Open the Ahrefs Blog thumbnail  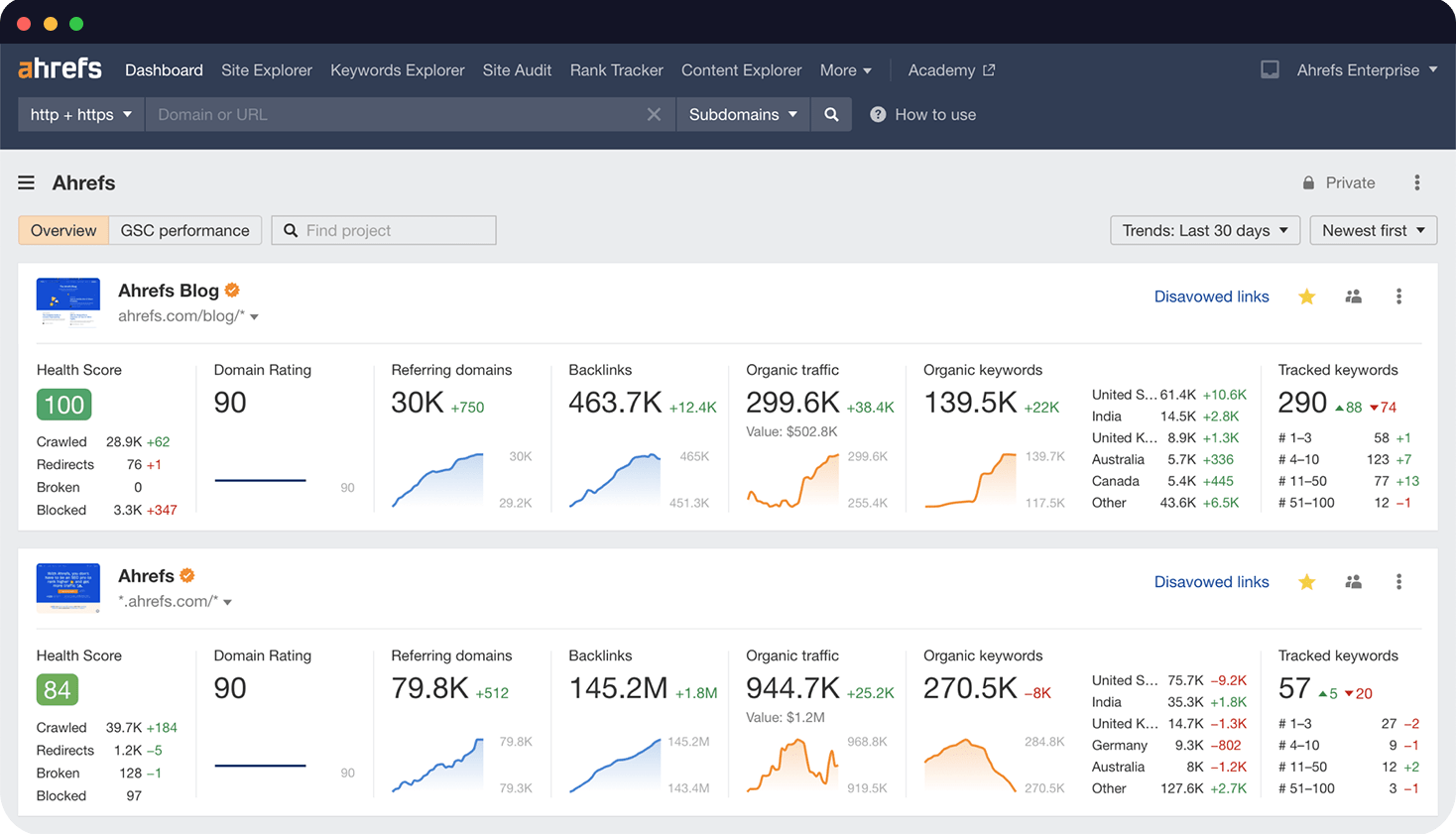point(68,302)
